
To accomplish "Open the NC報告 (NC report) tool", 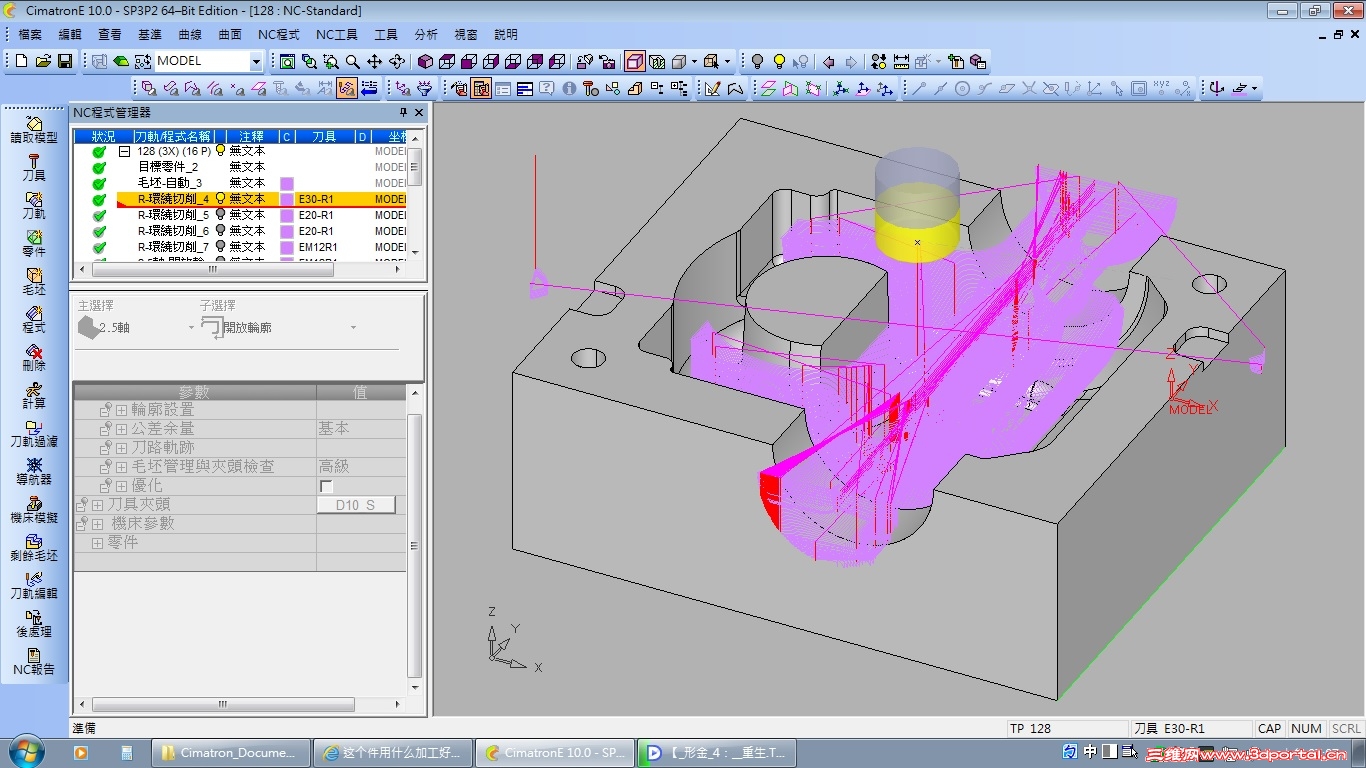I will (x=34, y=661).
